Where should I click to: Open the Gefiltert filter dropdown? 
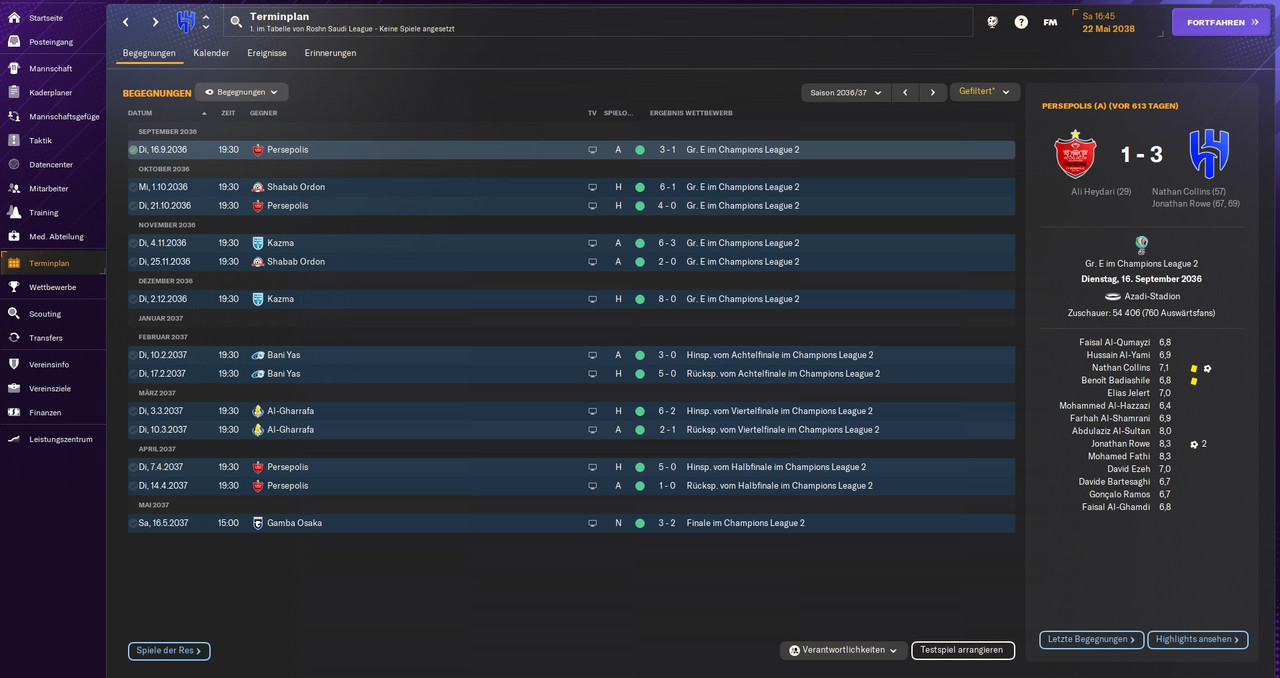click(985, 92)
